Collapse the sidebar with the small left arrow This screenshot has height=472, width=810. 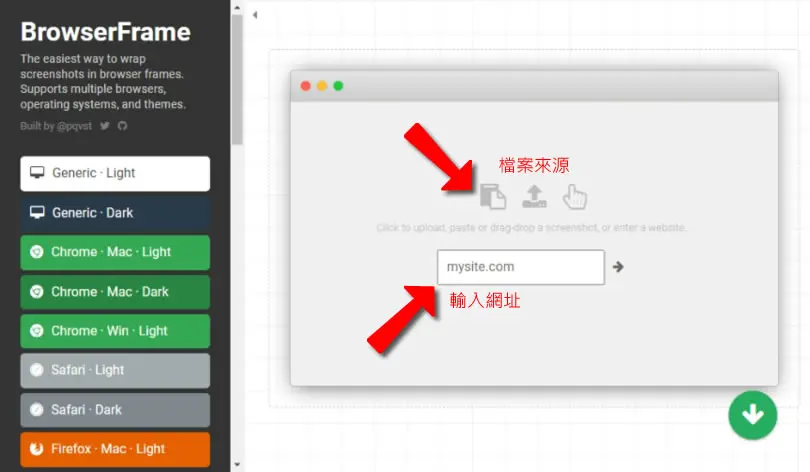pos(255,15)
